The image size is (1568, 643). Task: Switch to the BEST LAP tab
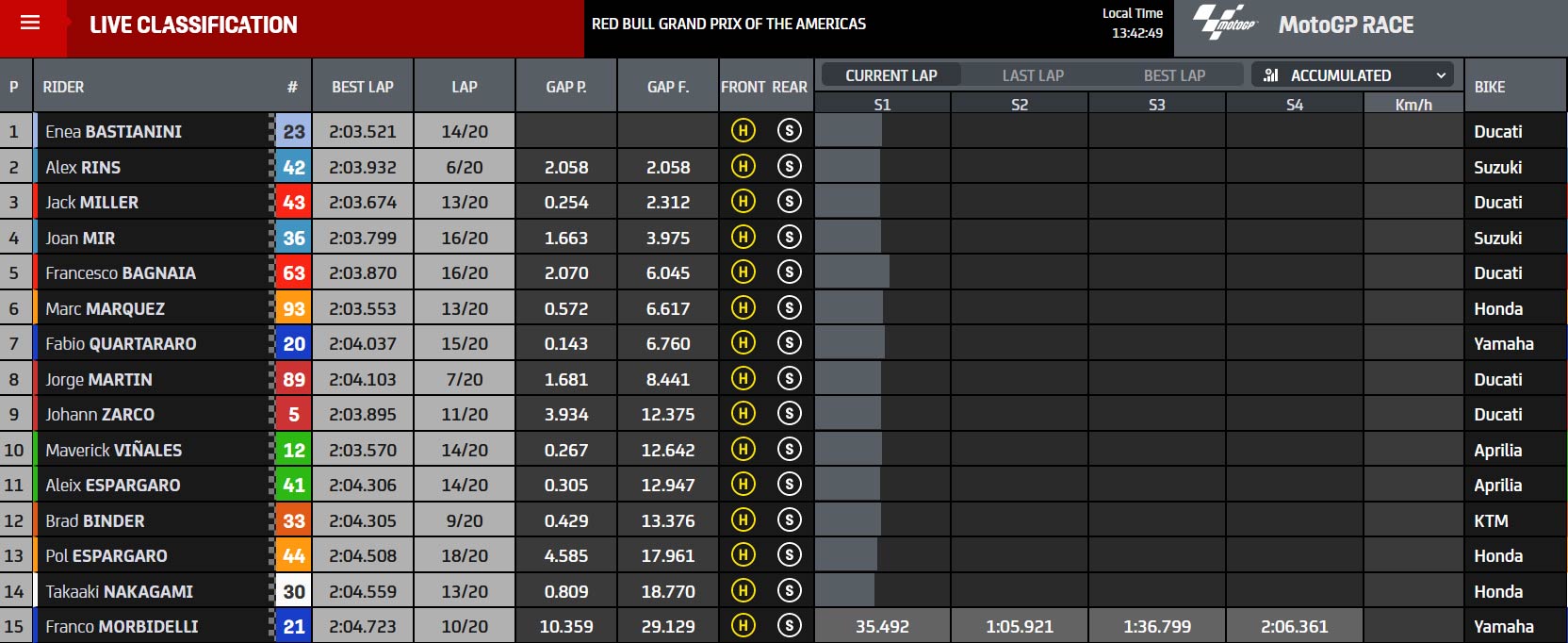(1174, 75)
